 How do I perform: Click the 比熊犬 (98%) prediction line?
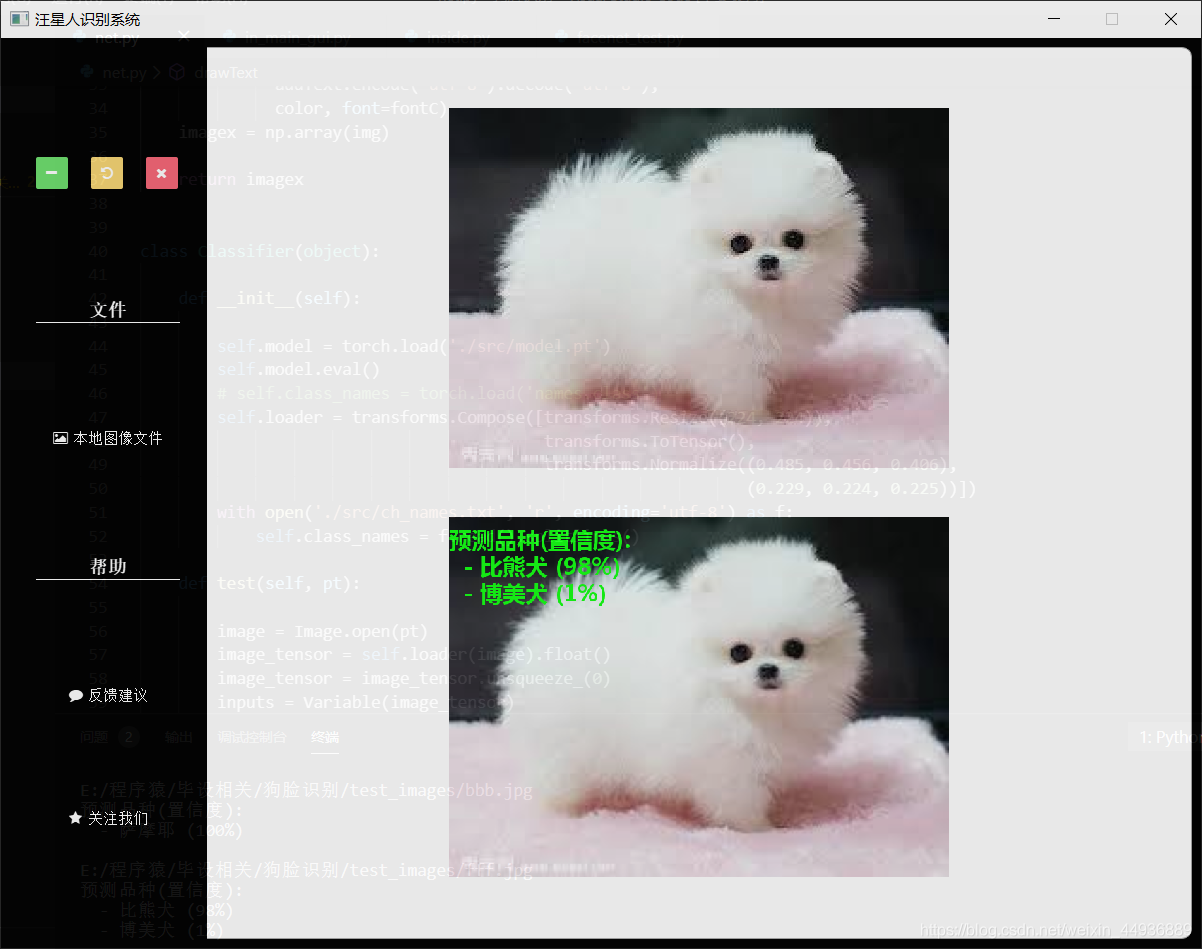point(542,567)
